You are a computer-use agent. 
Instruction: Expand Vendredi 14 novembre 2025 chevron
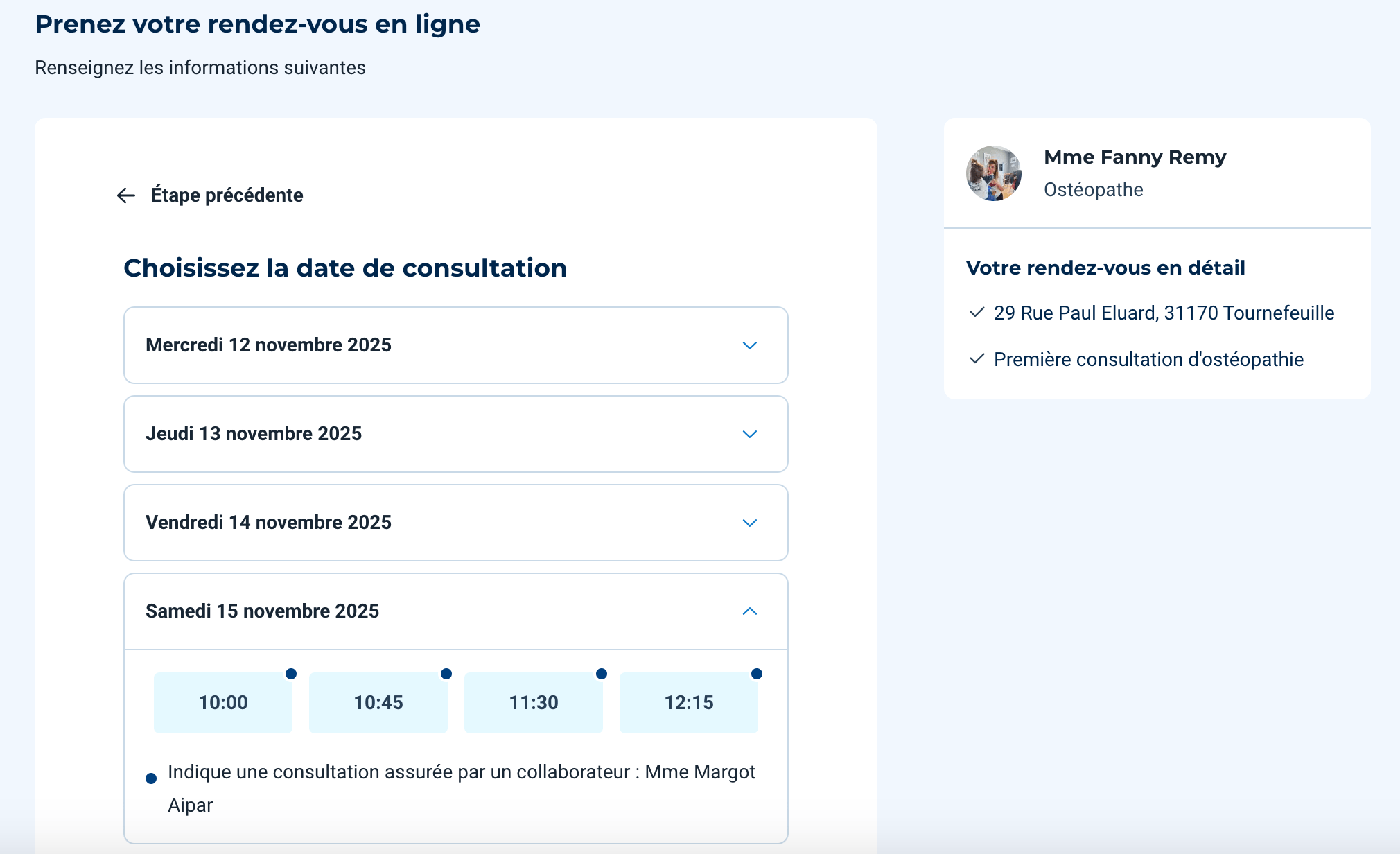coord(749,523)
